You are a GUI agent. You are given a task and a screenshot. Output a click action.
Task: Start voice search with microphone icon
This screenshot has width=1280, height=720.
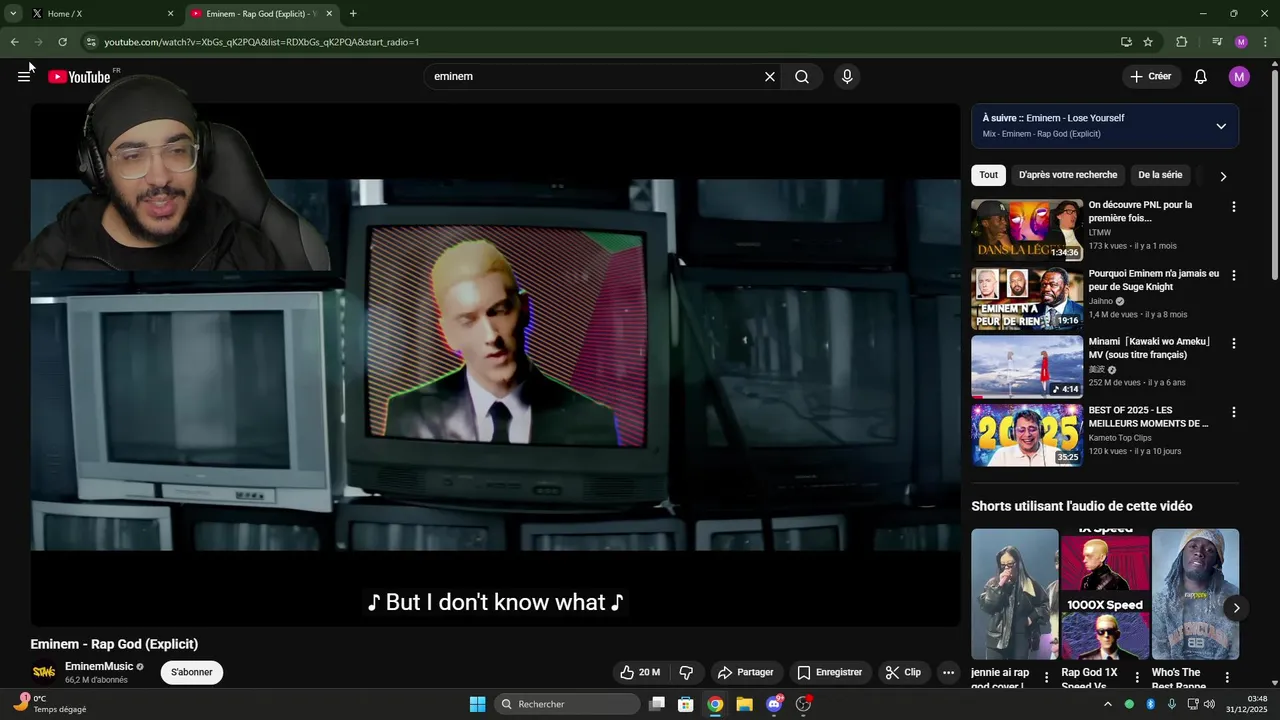(847, 77)
